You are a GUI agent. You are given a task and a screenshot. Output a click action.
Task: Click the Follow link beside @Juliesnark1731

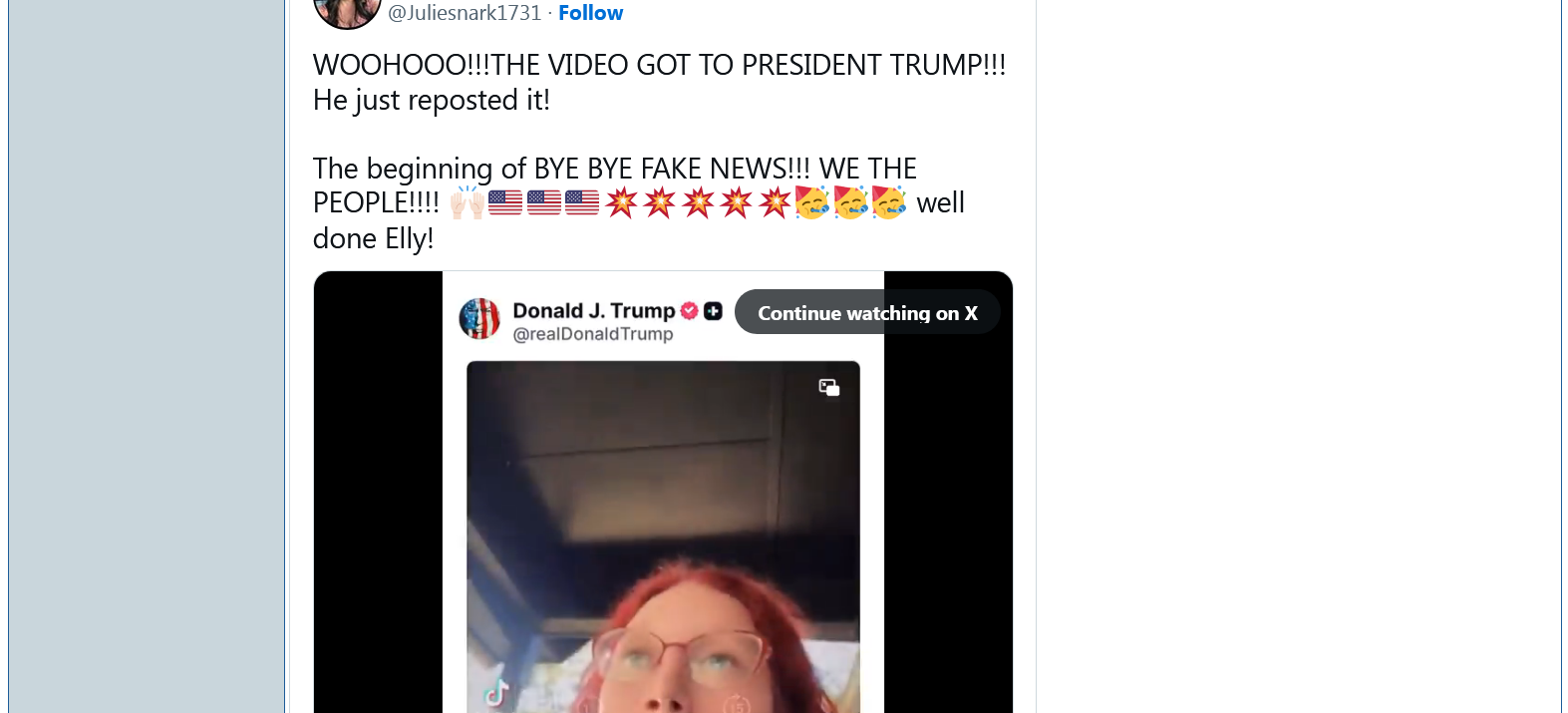[590, 13]
